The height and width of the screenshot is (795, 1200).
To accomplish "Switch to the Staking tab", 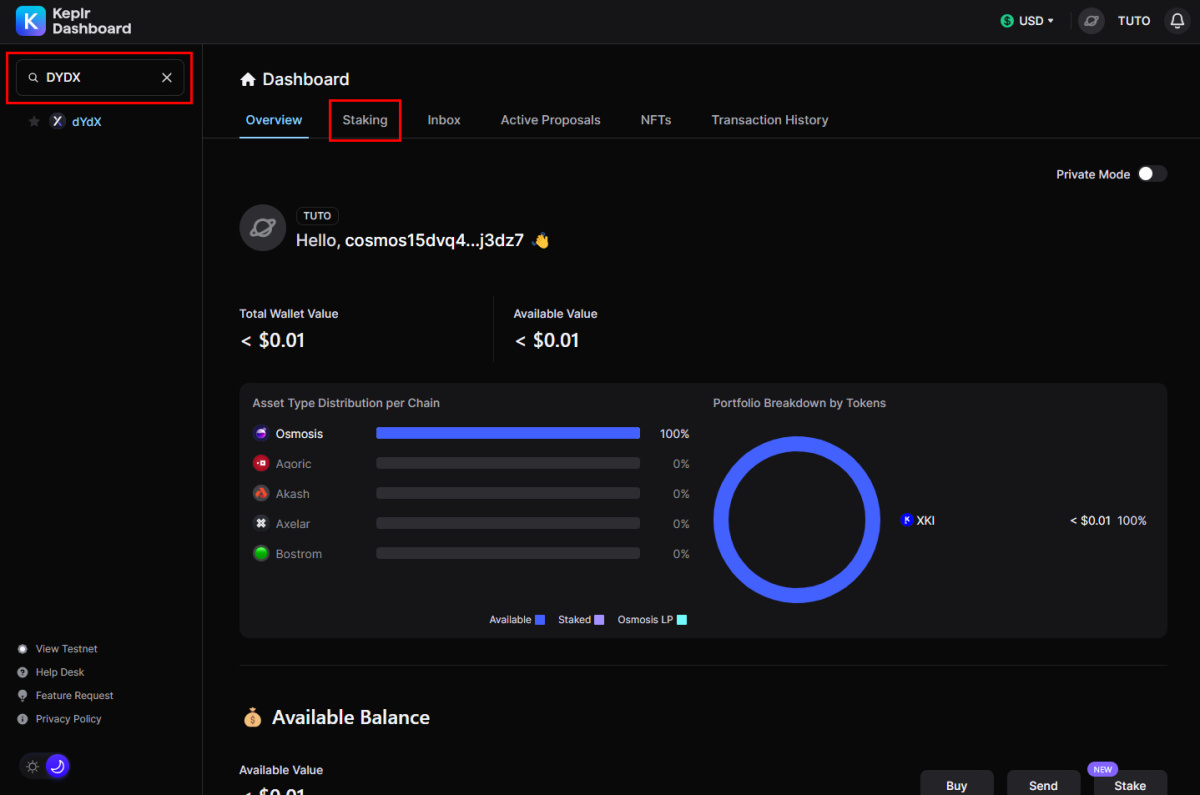I will point(365,120).
